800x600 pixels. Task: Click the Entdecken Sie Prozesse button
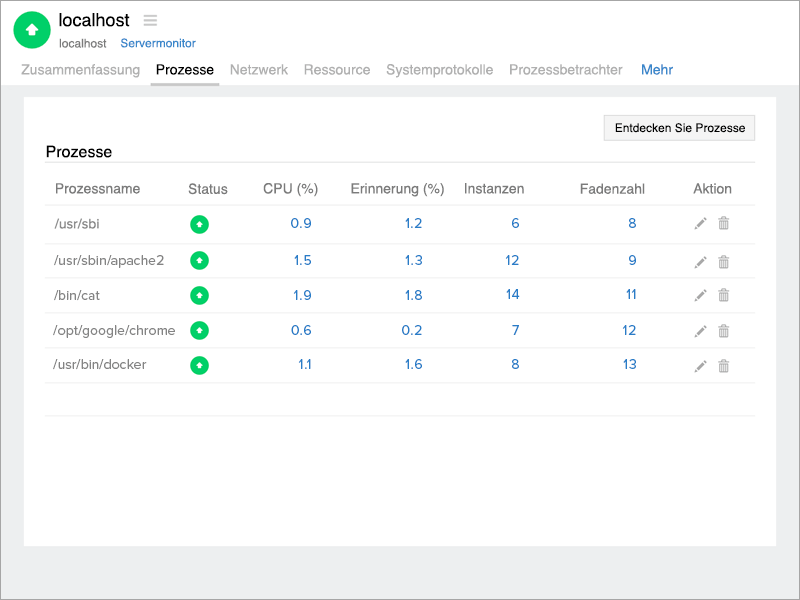[680, 128]
